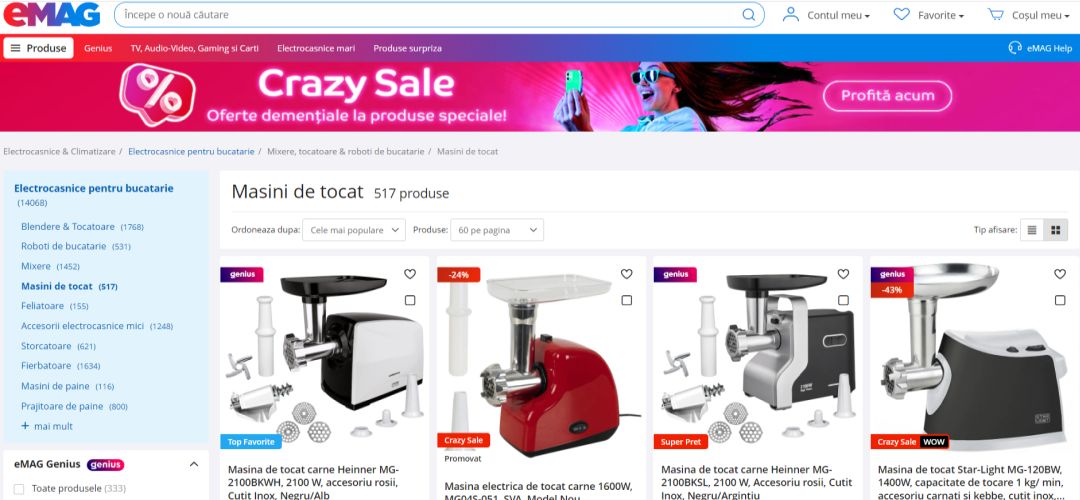
Task: Select the grid view display icon
Action: [1055, 230]
